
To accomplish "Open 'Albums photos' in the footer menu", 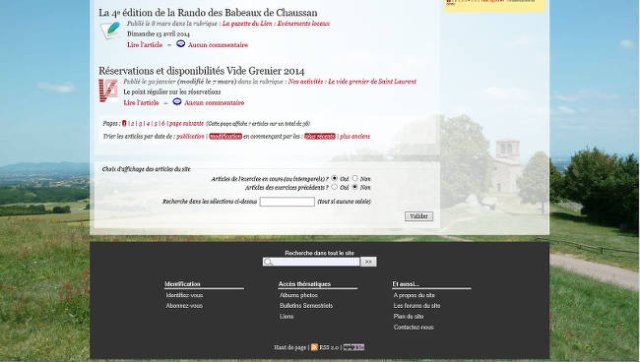I will click(299, 295).
